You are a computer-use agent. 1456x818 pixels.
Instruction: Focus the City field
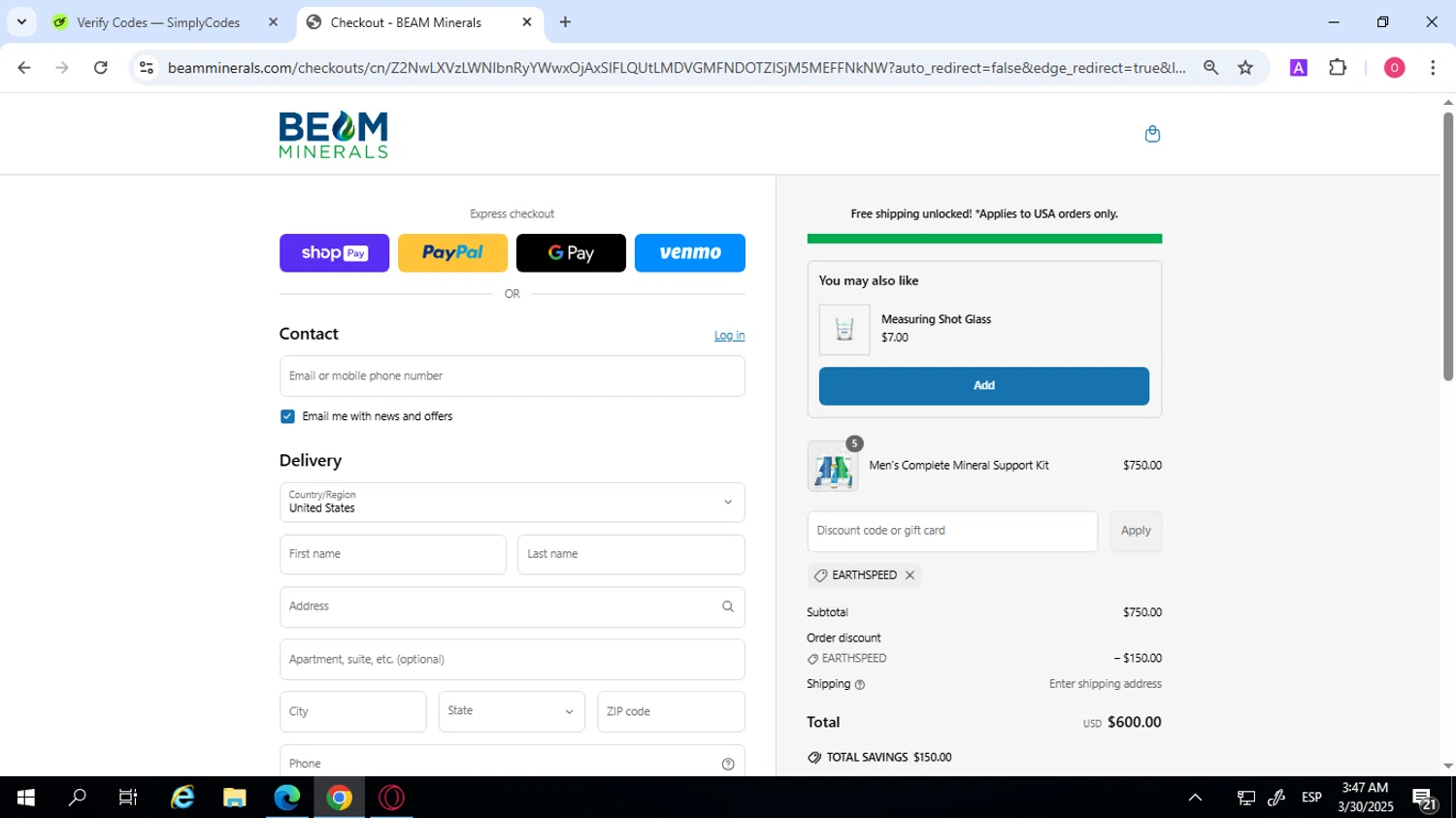click(x=352, y=711)
